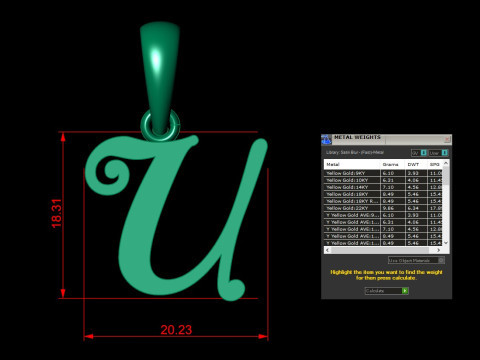The image size is (480, 360).
Task: Select Yellow Gold:10KY row
Action: 383,180
